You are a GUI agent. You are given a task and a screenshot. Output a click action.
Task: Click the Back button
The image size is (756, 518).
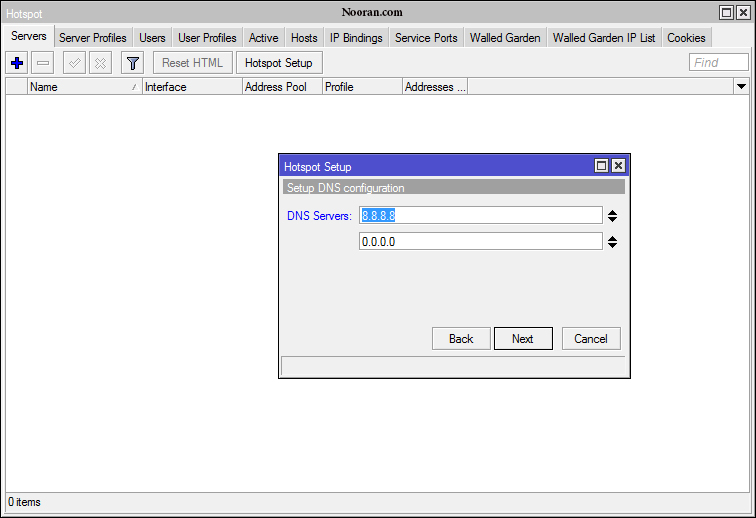pyautogui.click(x=461, y=339)
